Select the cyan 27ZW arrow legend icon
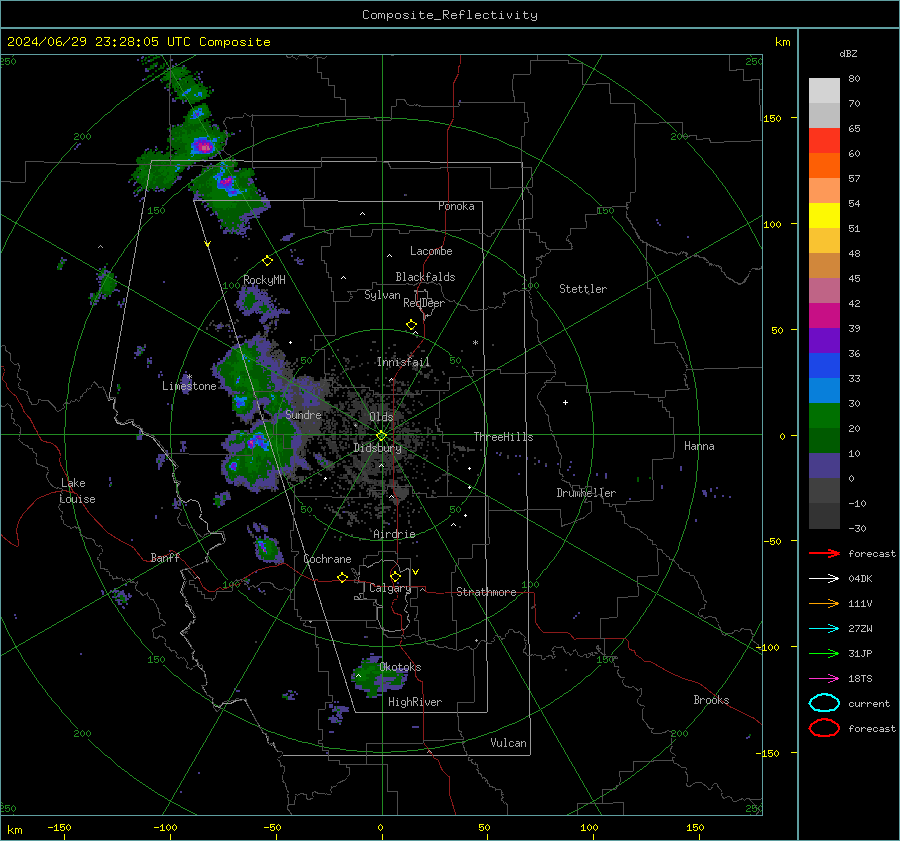 824,629
